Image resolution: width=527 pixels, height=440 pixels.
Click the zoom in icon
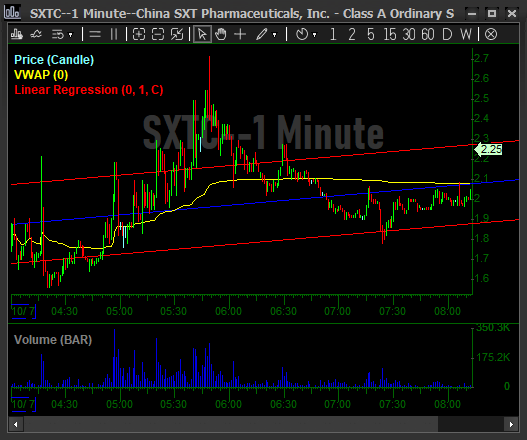click(x=139, y=34)
